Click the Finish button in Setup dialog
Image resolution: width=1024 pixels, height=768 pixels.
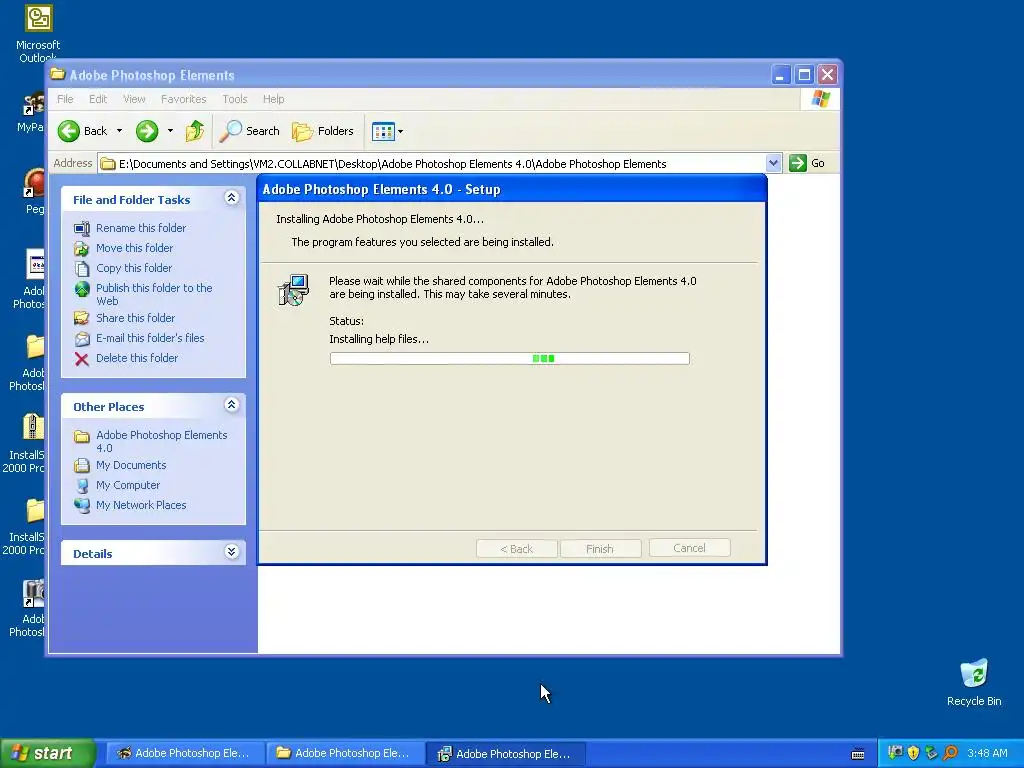pos(600,549)
